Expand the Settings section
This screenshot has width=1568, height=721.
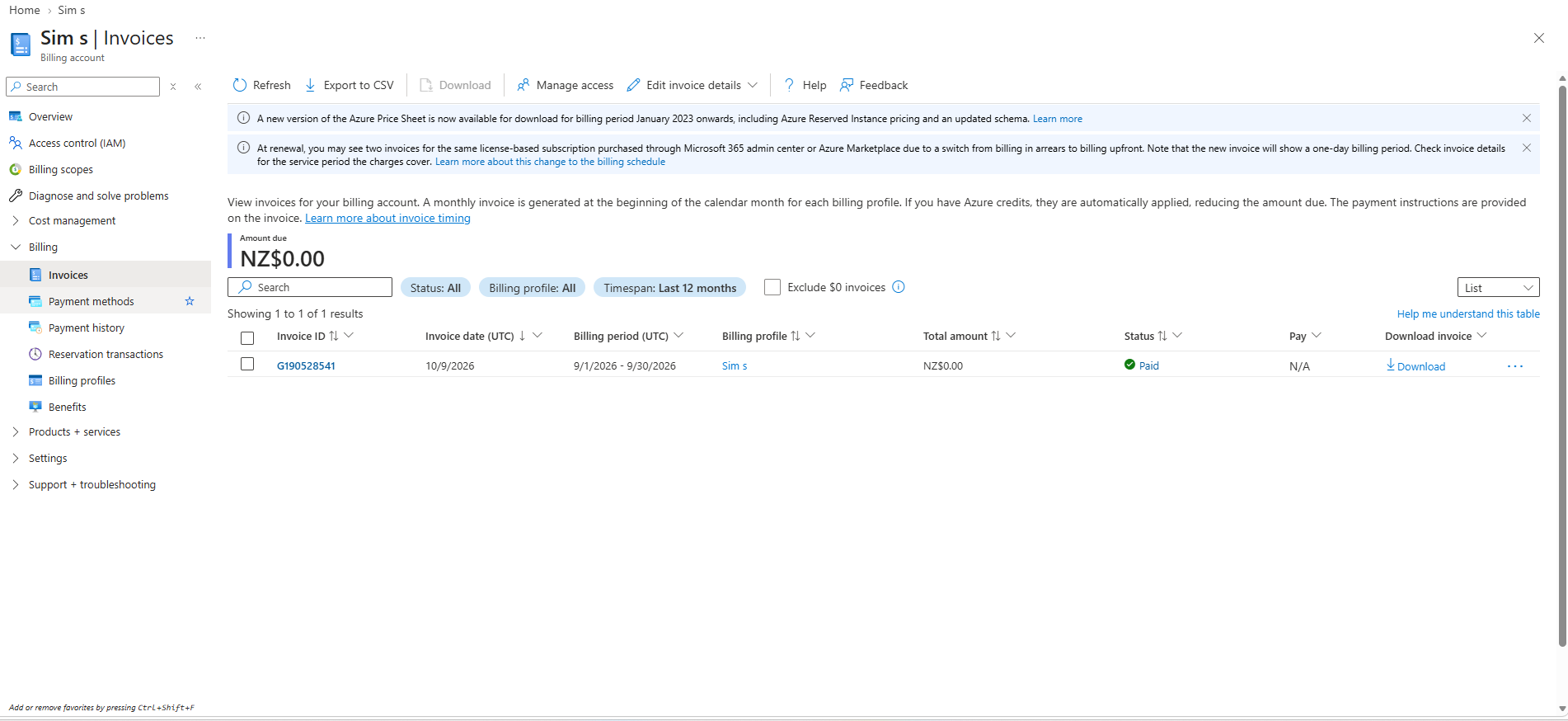tap(16, 458)
